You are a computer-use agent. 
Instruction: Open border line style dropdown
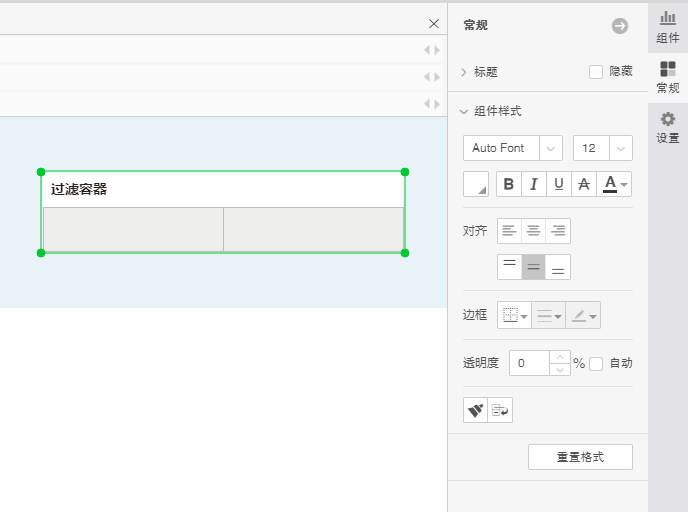pos(548,315)
